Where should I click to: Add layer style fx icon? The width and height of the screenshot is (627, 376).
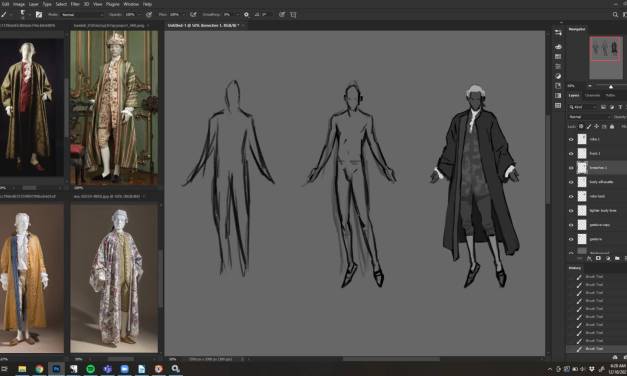[589, 258]
